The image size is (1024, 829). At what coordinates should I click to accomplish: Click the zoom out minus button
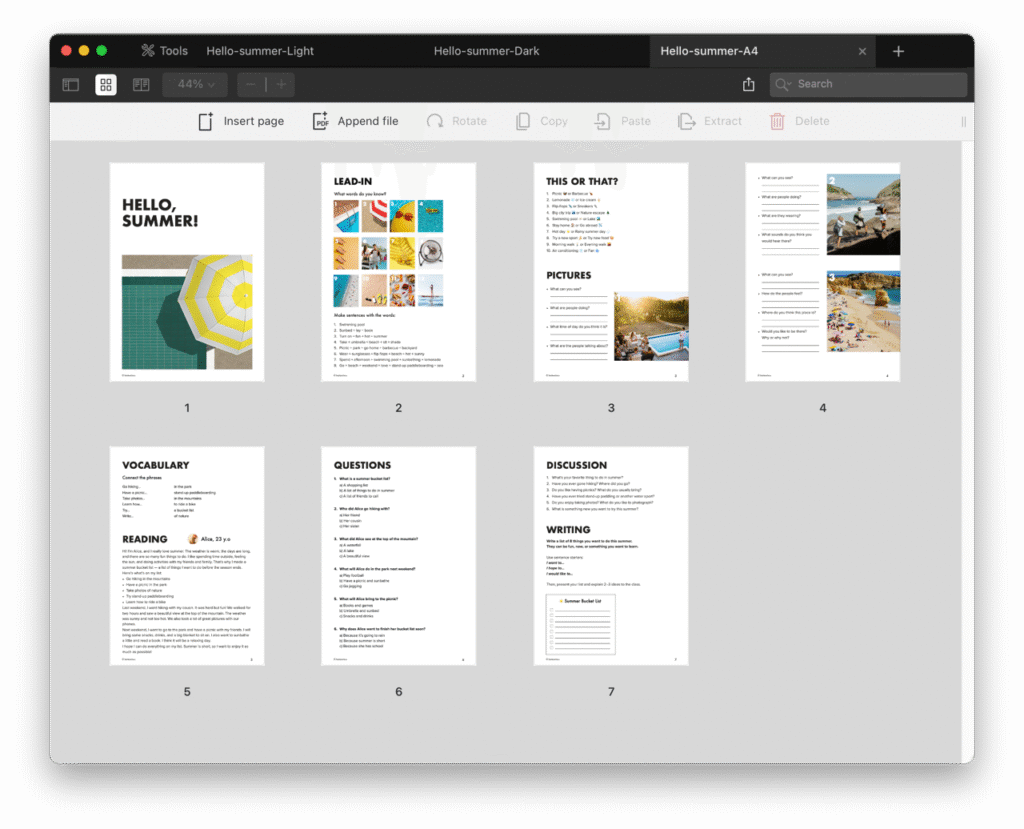pos(251,85)
